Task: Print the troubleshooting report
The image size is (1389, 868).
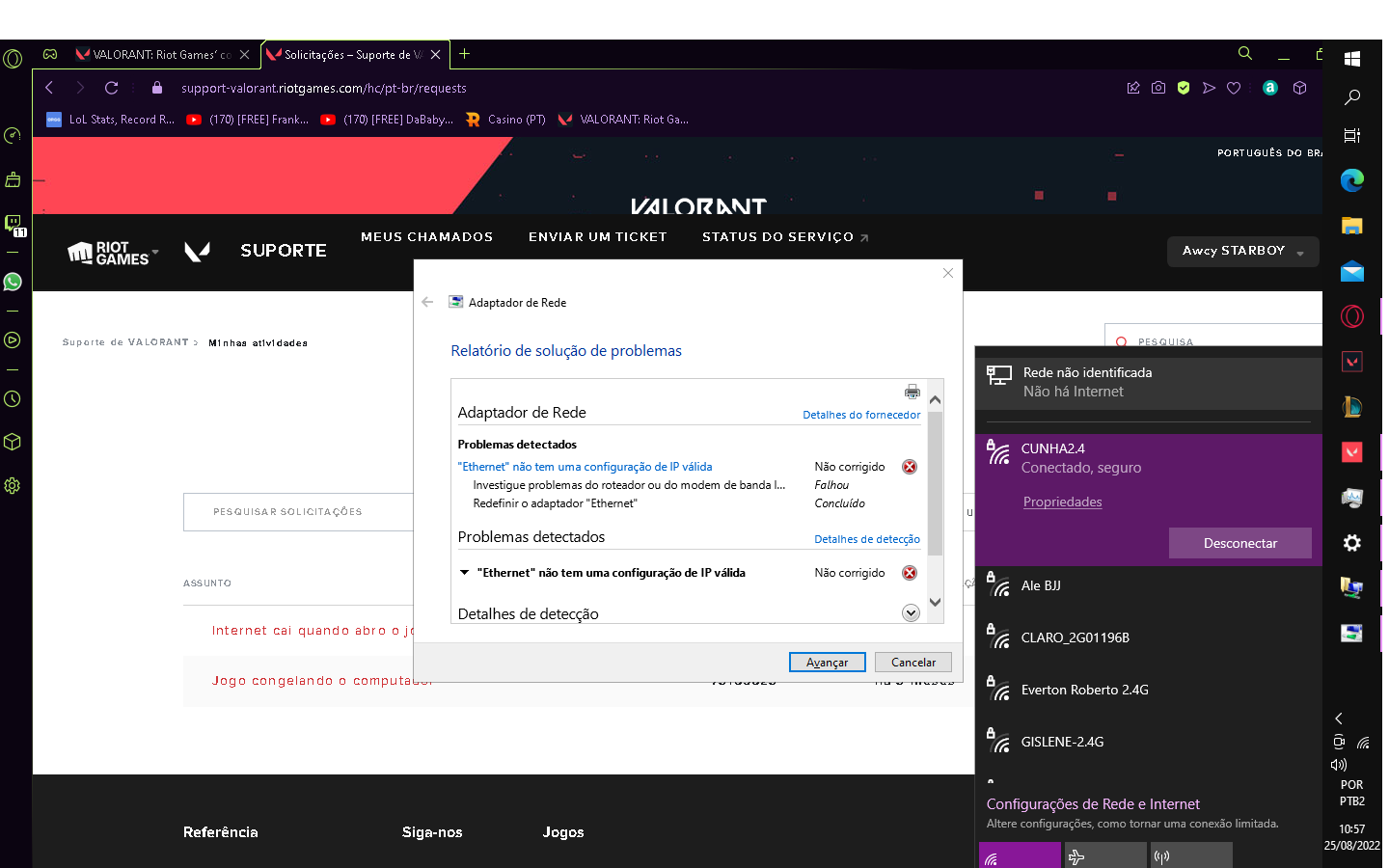Action: pyautogui.click(x=912, y=392)
